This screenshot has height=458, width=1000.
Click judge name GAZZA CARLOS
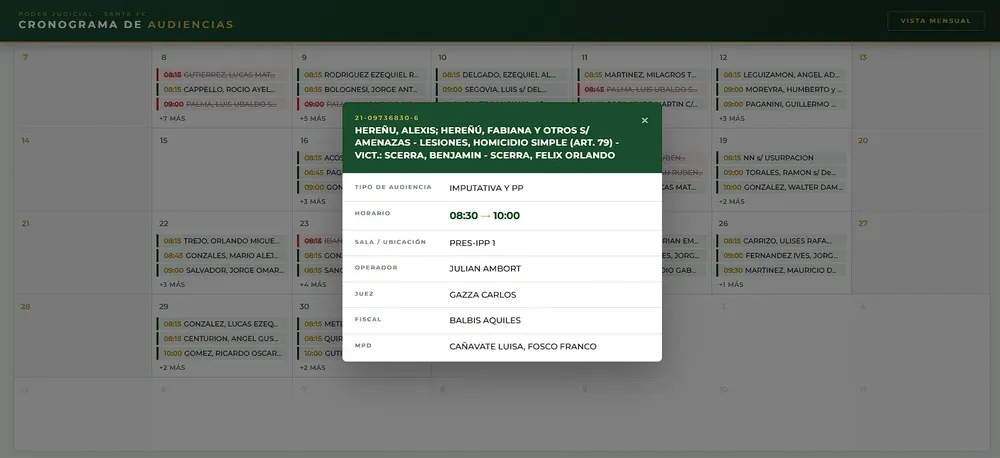coord(483,295)
